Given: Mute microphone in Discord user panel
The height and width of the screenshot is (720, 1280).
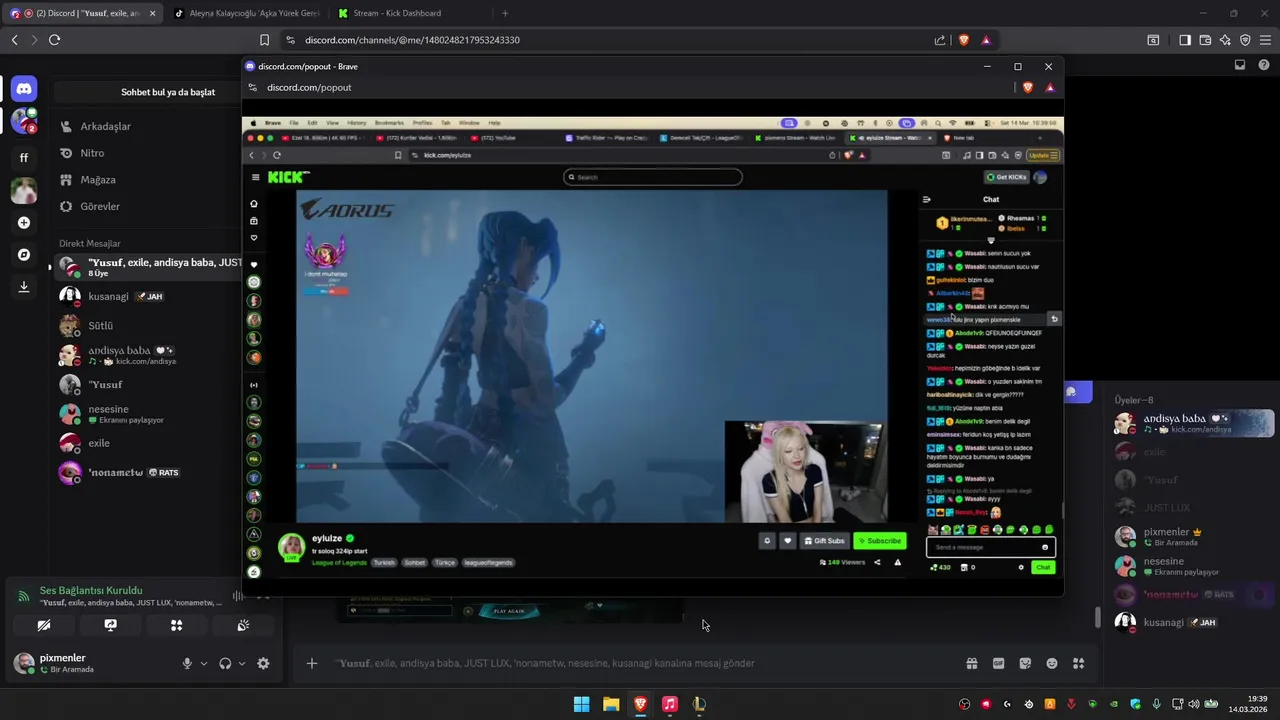Looking at the screenshot, I should coord(186,663).
